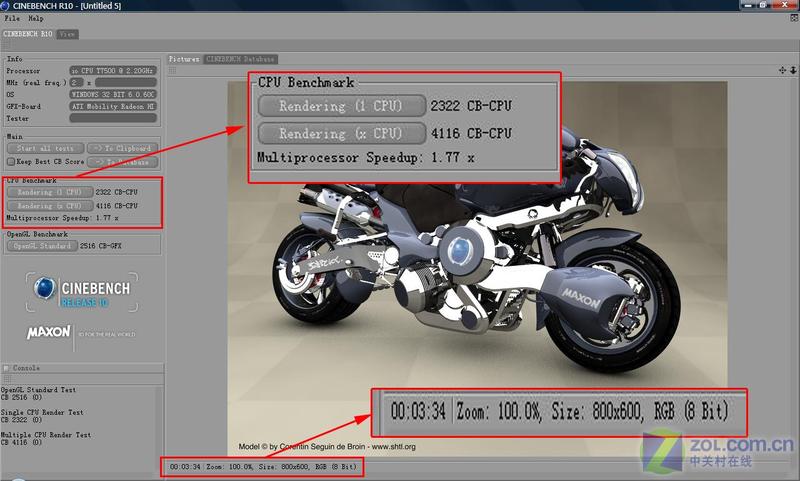Image resolution: width=800 pixels, height=481 pixels.
Task: Click the 'Single CPU Render Test' console line
Action: tap(42, 412)
